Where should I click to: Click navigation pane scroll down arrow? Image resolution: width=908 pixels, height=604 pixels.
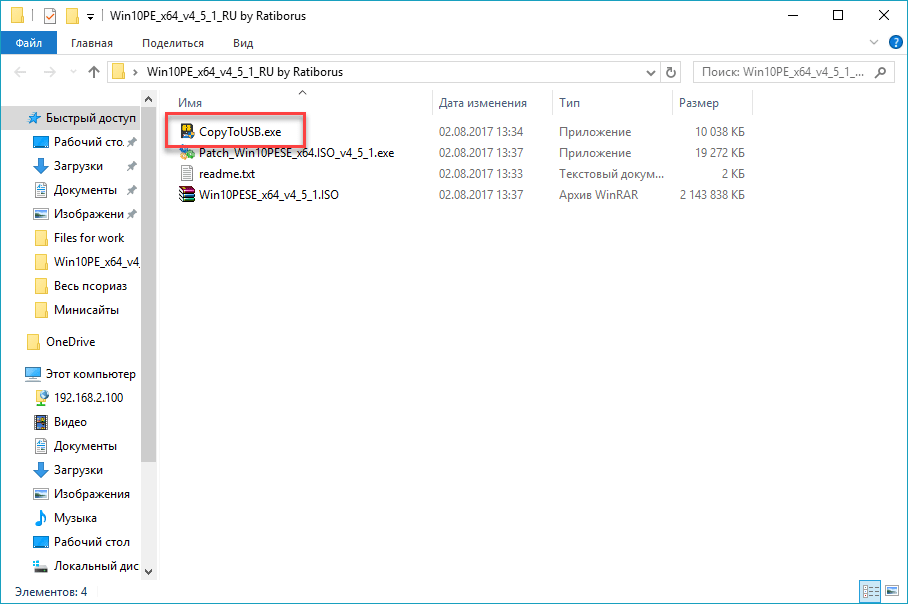[x=148, y=572]
